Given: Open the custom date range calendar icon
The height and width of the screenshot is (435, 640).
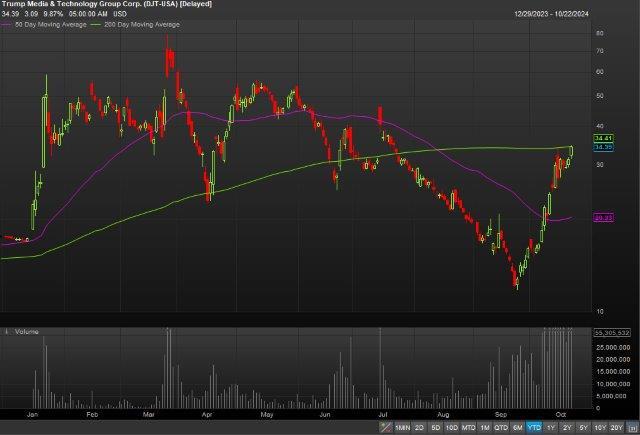Looking at the screenshot, I should click(x=633, y=427).
